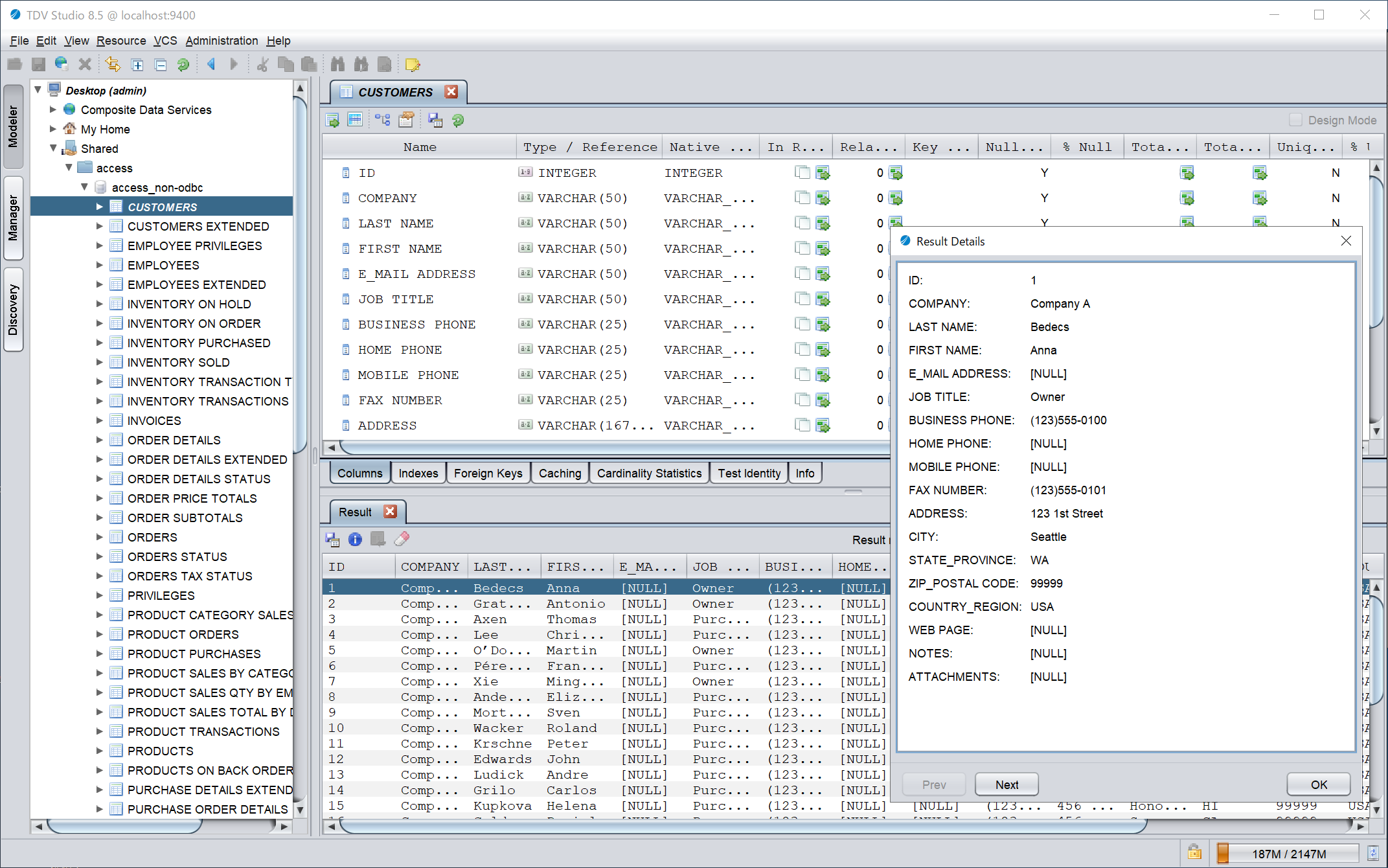Click the blue back arrow toolbar icon
1388x868 pixels.
(211, 64)
